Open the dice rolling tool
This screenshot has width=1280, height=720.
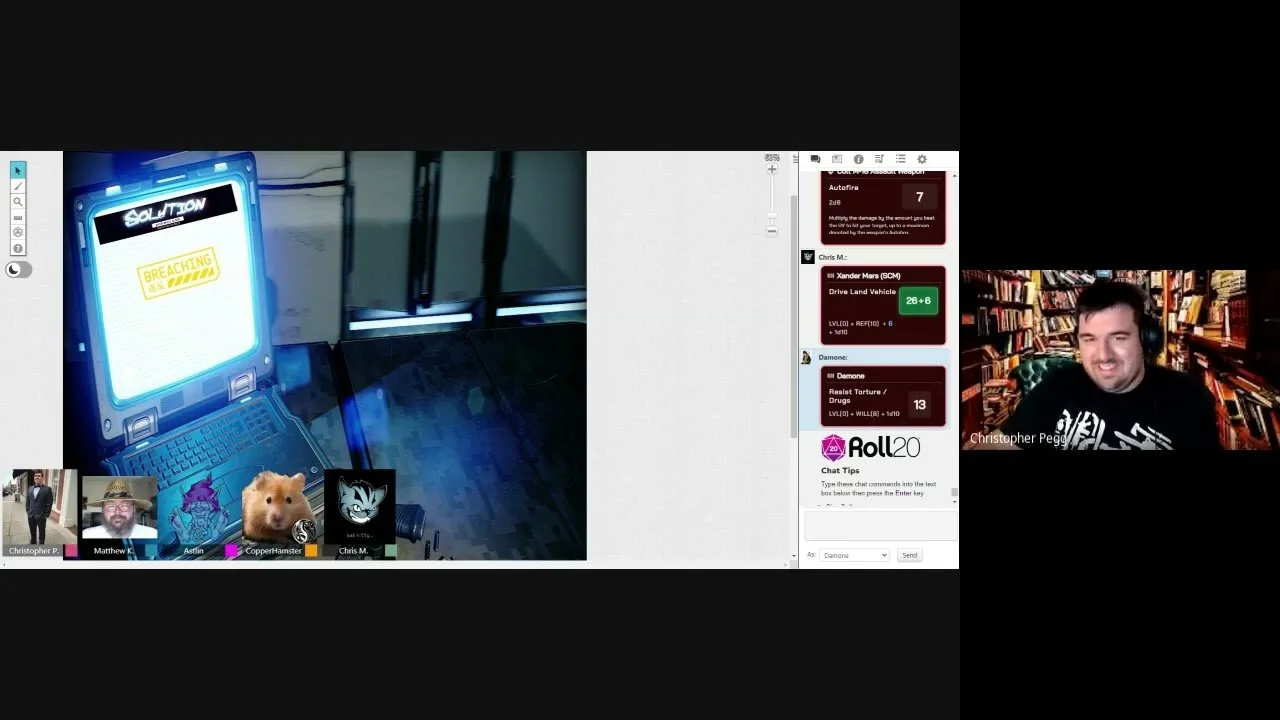point(18,232)
